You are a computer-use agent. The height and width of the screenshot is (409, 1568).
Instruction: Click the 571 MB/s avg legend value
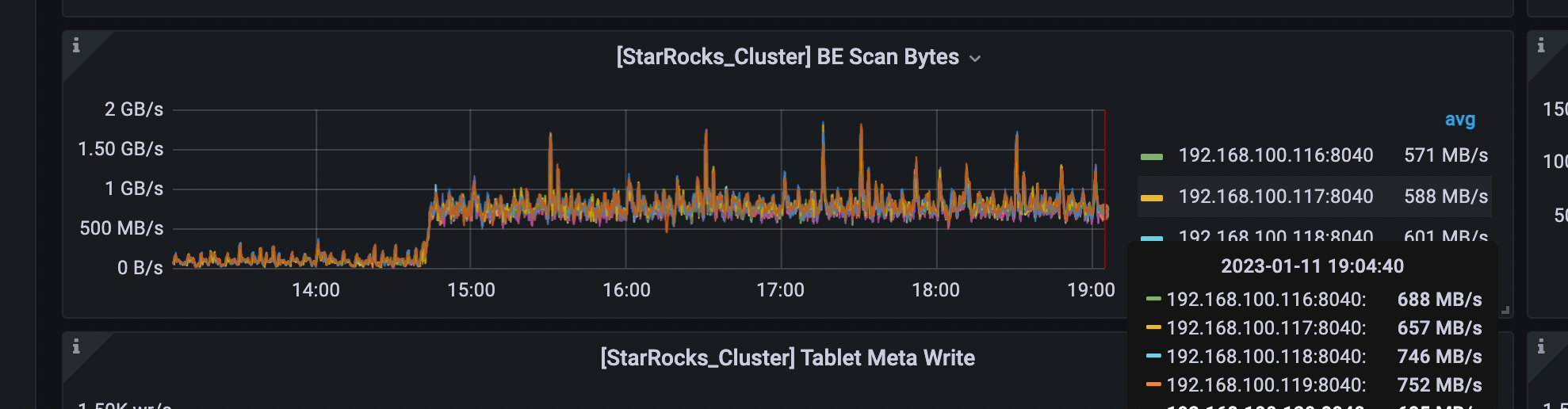pos(1446,155)
